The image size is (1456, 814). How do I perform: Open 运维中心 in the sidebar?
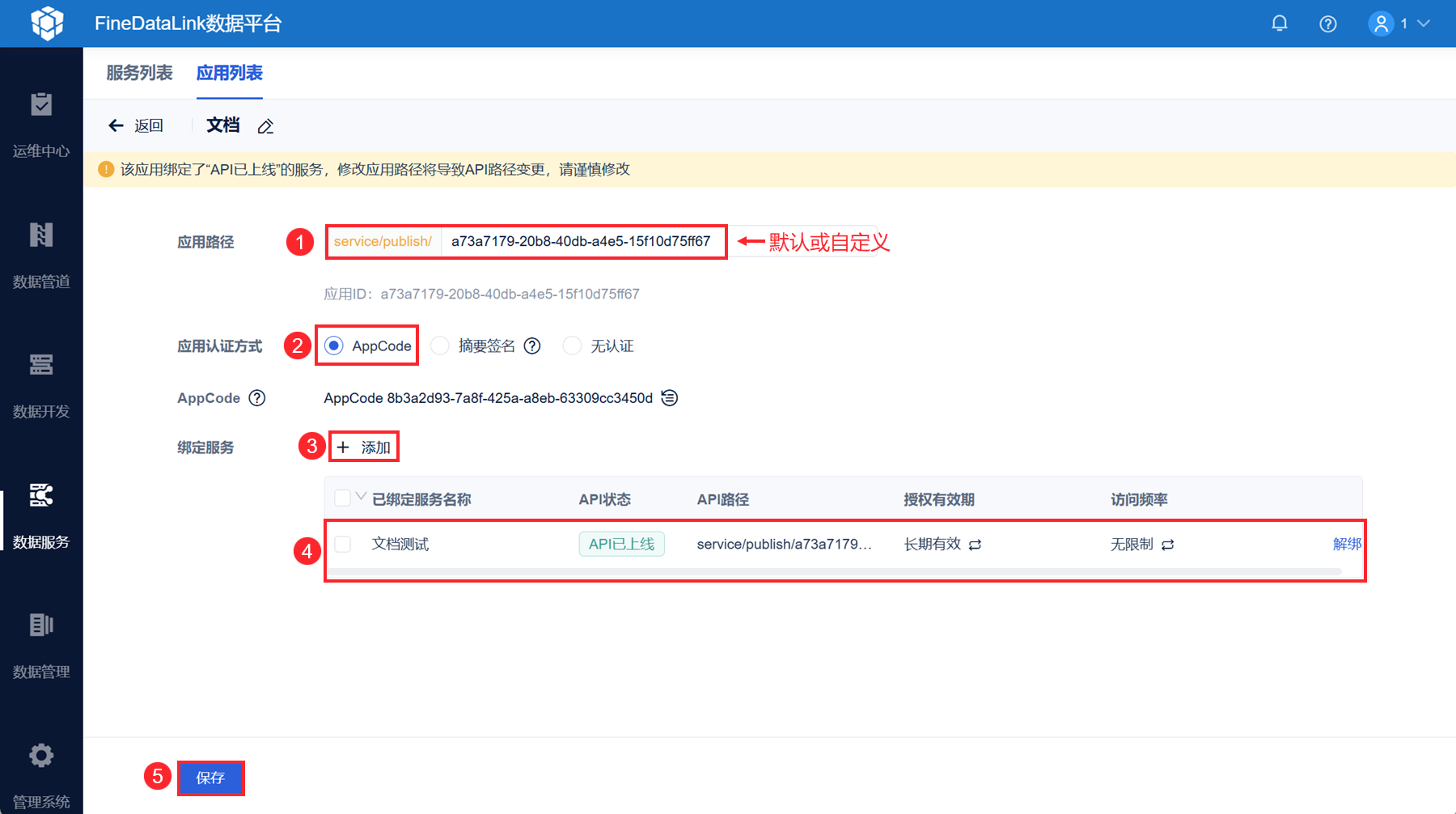[x=41, y=125]
